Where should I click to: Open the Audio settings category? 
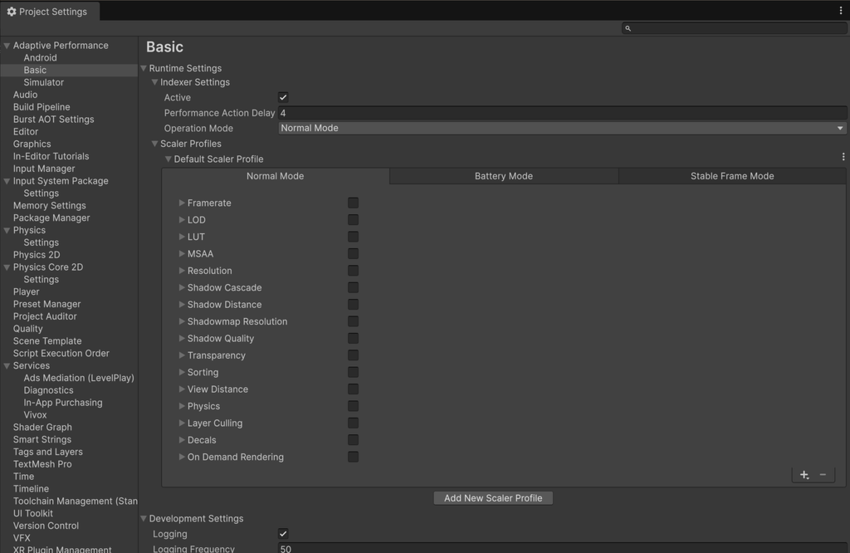tap(25, 95)
